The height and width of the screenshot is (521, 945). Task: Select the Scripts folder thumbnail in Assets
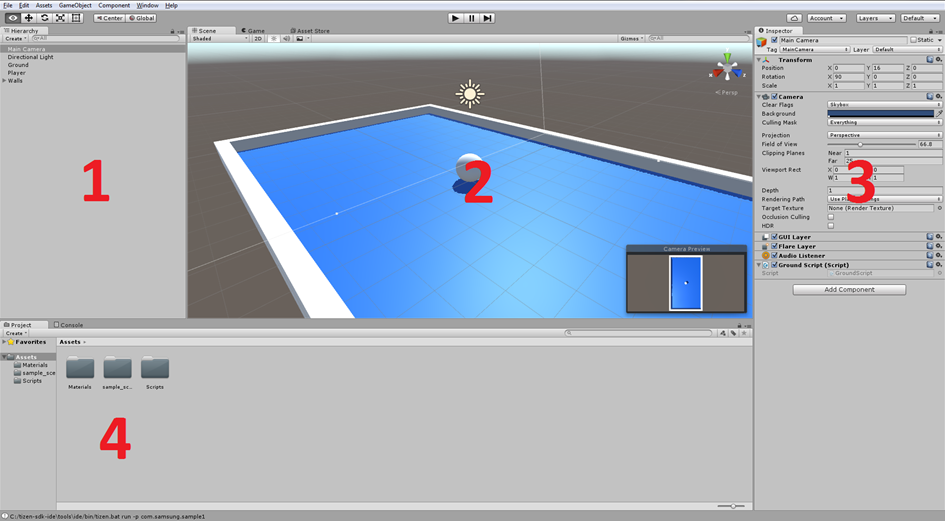155,369
